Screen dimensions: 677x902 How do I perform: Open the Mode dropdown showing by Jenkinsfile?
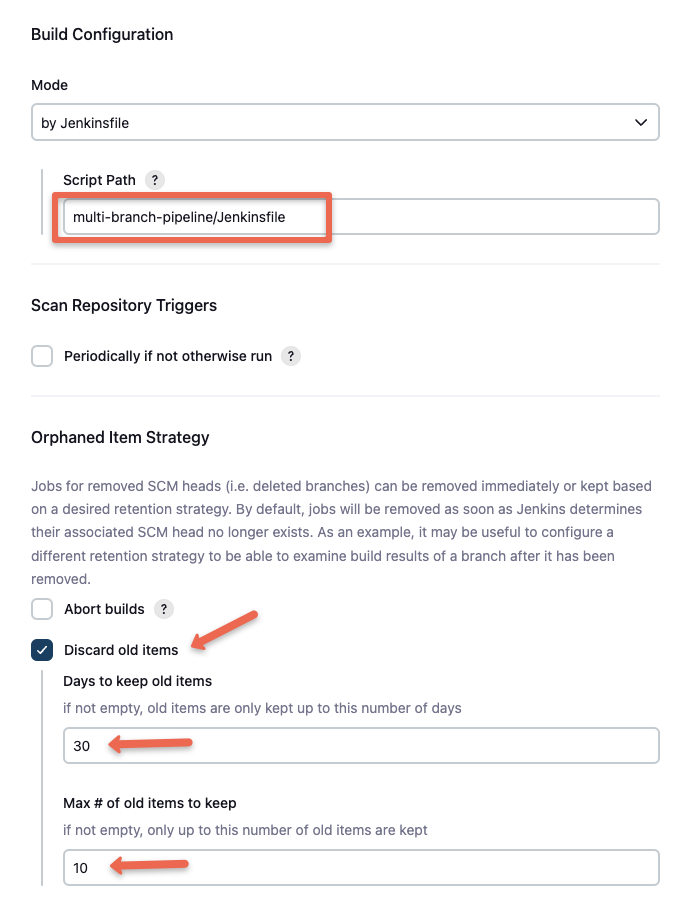[x=345, y=122]
